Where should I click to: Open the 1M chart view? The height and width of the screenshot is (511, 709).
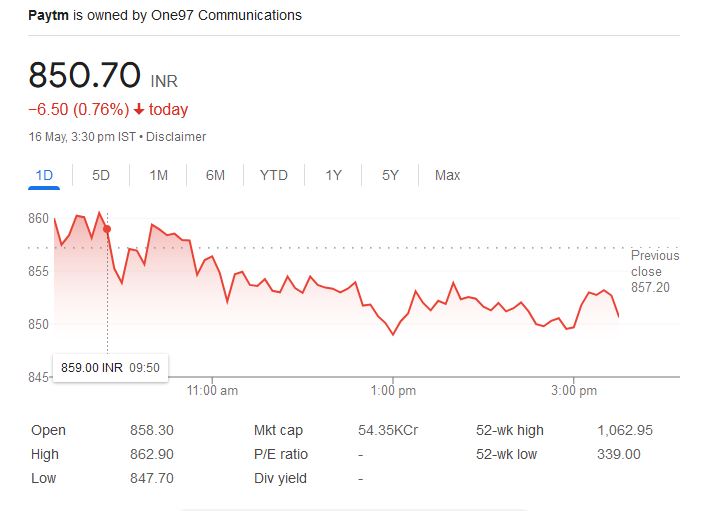(159, 175)
